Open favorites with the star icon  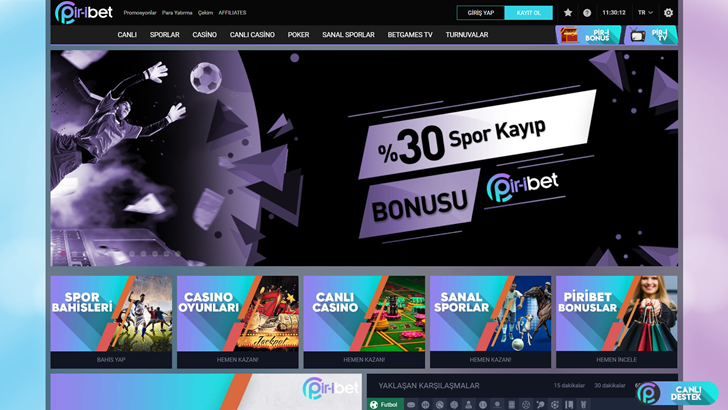[x=568, y=13]
